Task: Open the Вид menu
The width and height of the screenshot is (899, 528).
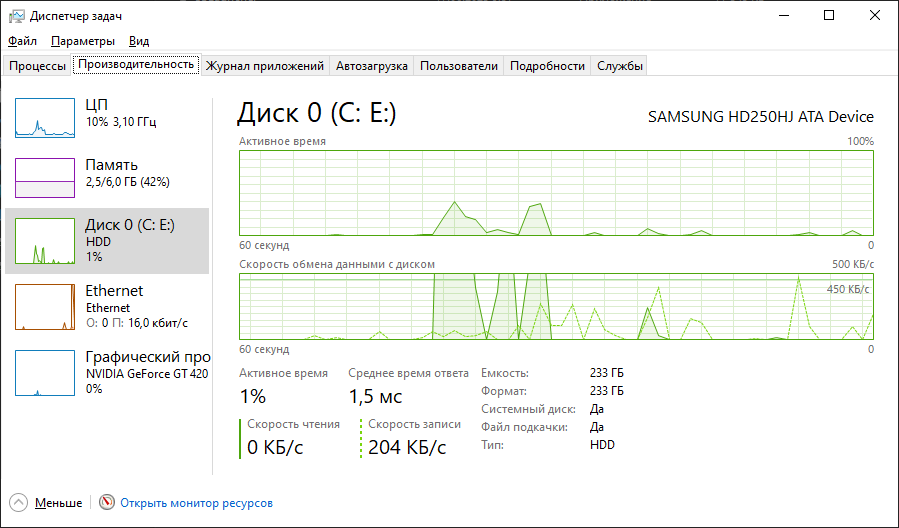Action: [139, 41]
